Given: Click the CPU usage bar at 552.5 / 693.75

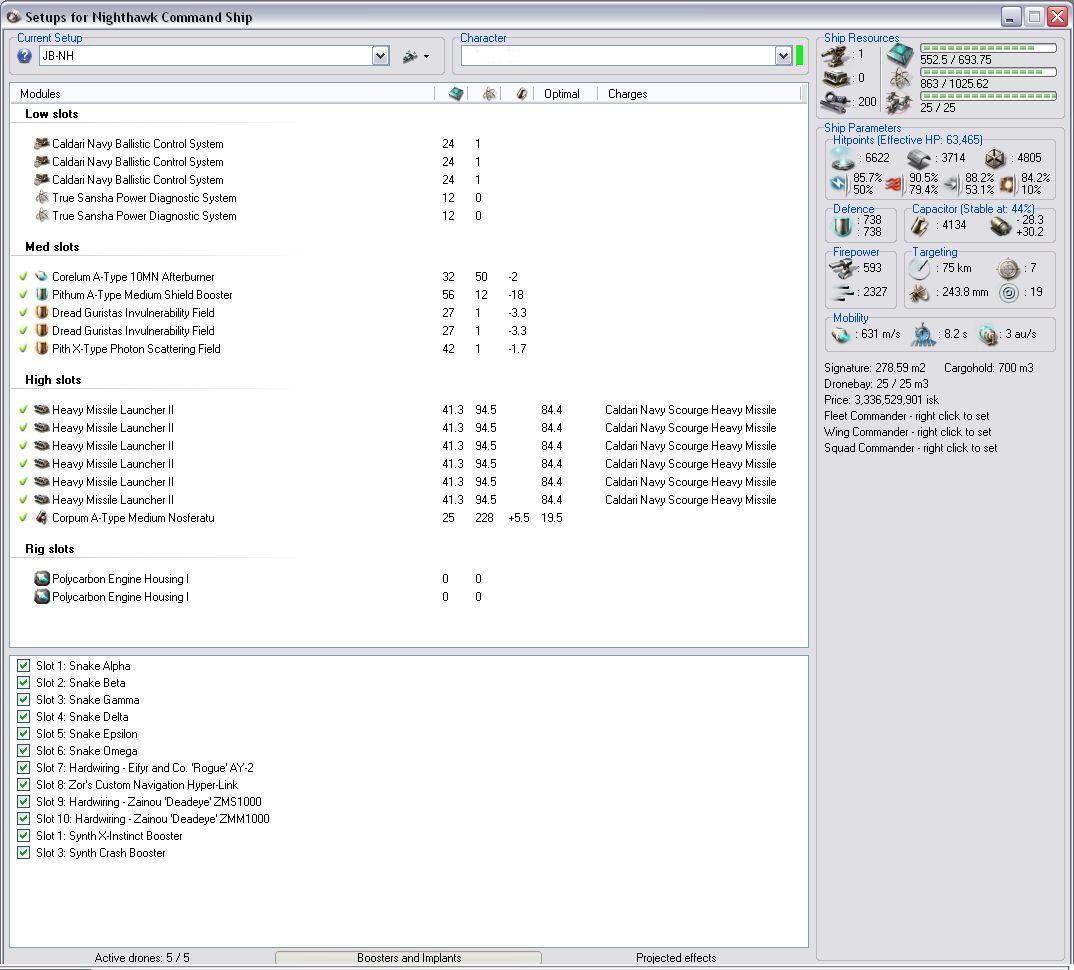Looking at the screenshot, I should pos(988,48).
